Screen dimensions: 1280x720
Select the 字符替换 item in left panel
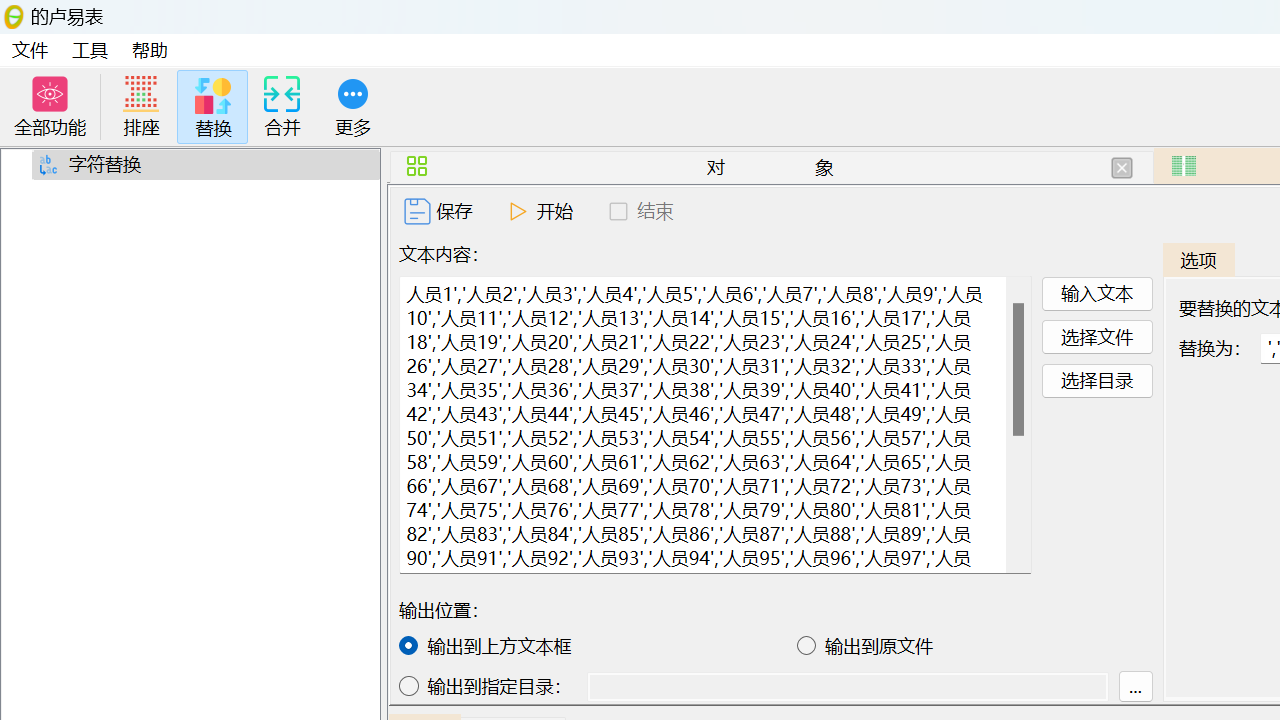click(104, 164)
